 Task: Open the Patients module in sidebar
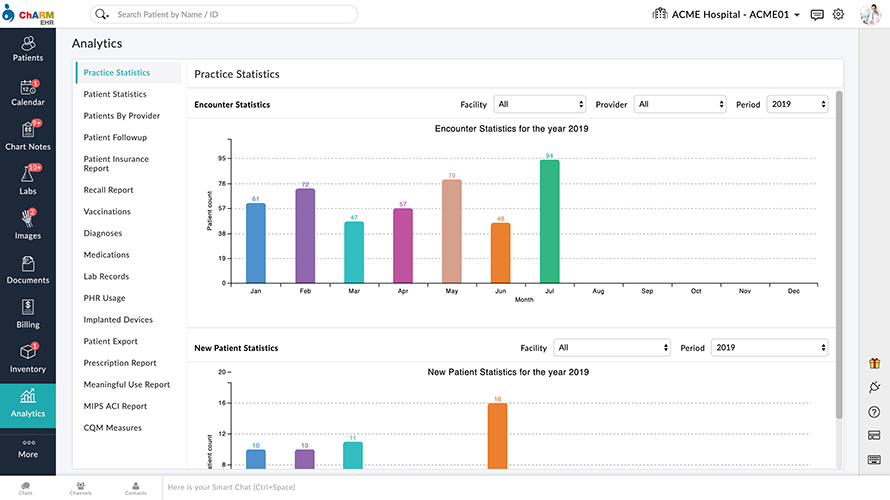tap(28, 49)
